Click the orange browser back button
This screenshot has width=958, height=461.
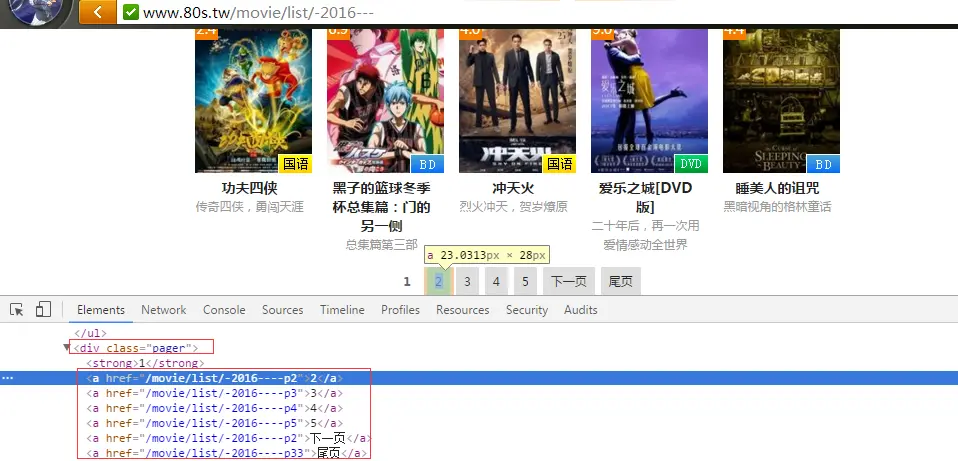[98, 12]
